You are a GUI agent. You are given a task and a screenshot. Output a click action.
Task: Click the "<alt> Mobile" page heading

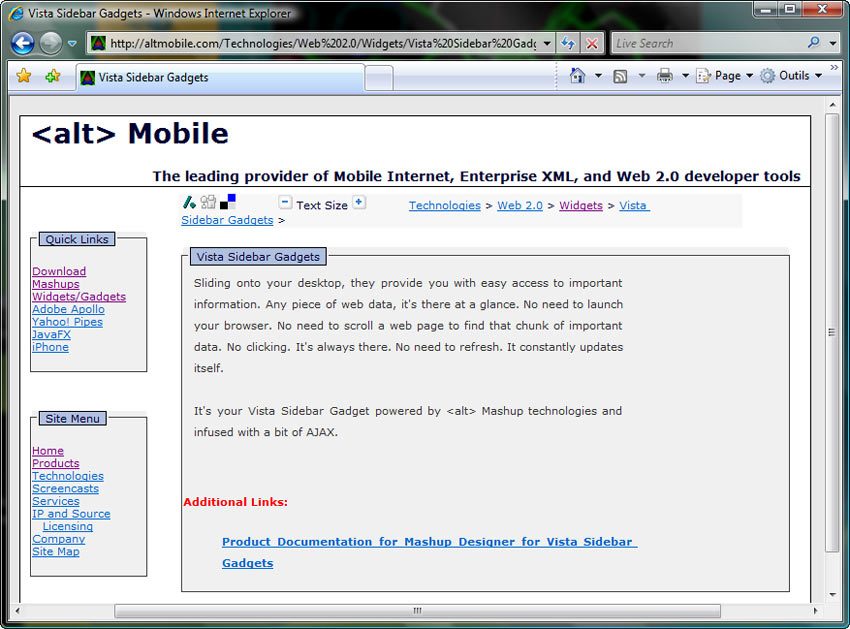[x=130, y=133]
